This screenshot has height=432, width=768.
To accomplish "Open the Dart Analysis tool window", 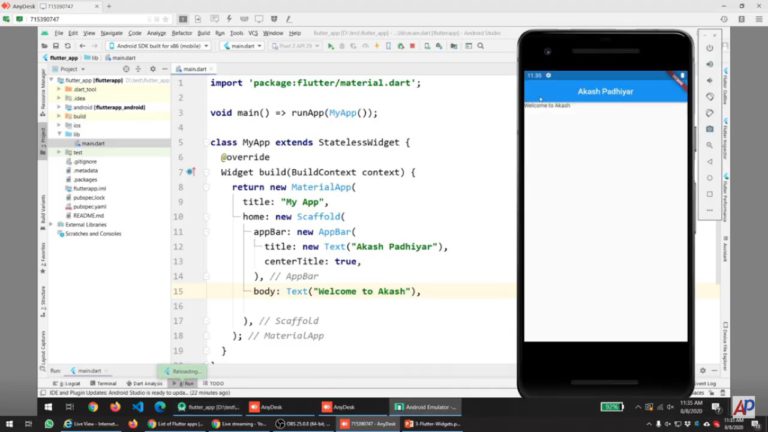I will tap(146, 383).
